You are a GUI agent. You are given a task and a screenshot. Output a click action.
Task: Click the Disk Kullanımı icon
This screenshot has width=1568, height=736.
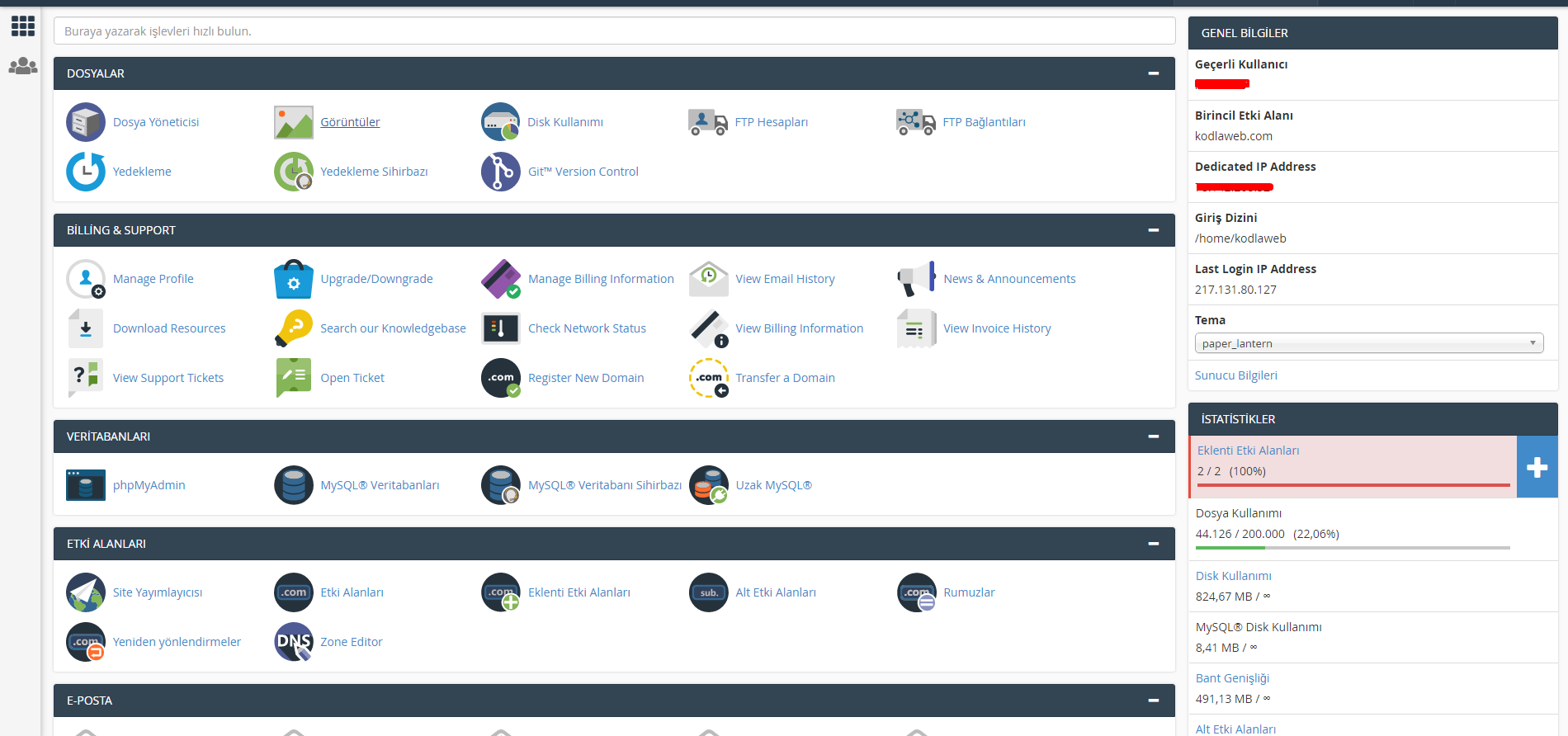pyautogui.click(x=500, y=122)
